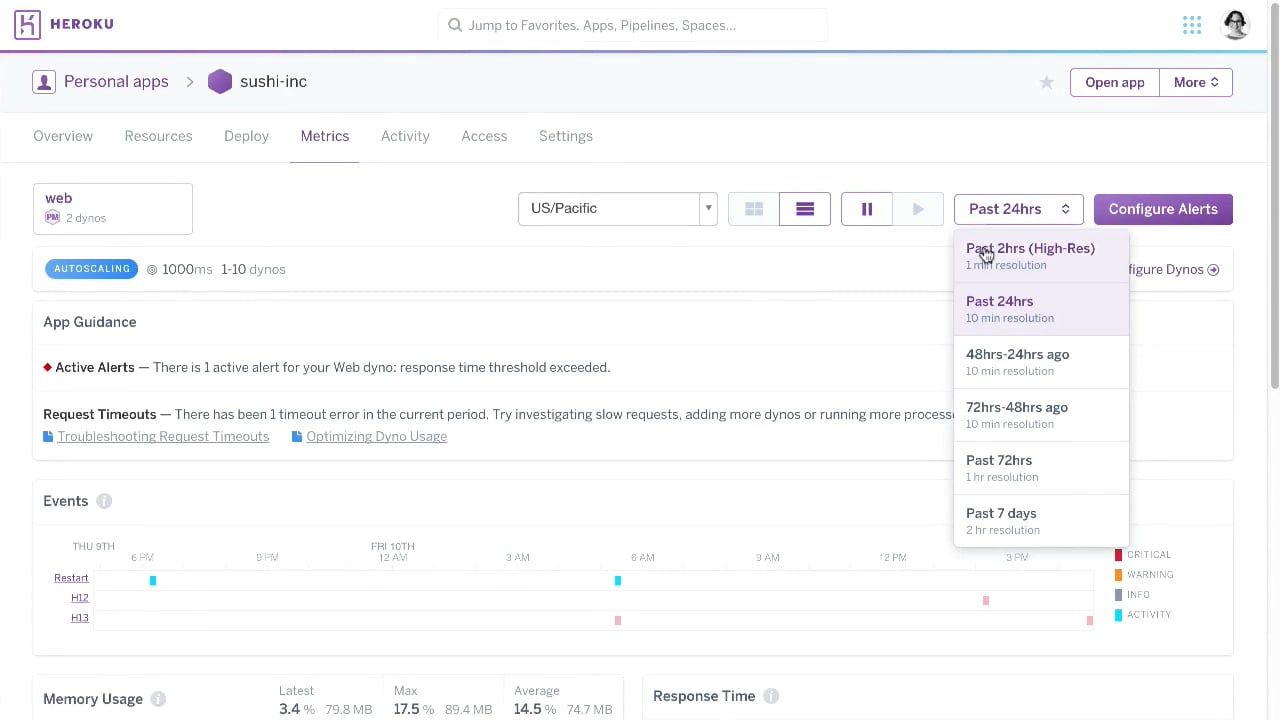Click the Personal apps person icon
The width and height of the screenshot is (1280, 720).
click(x=44, y=82)
